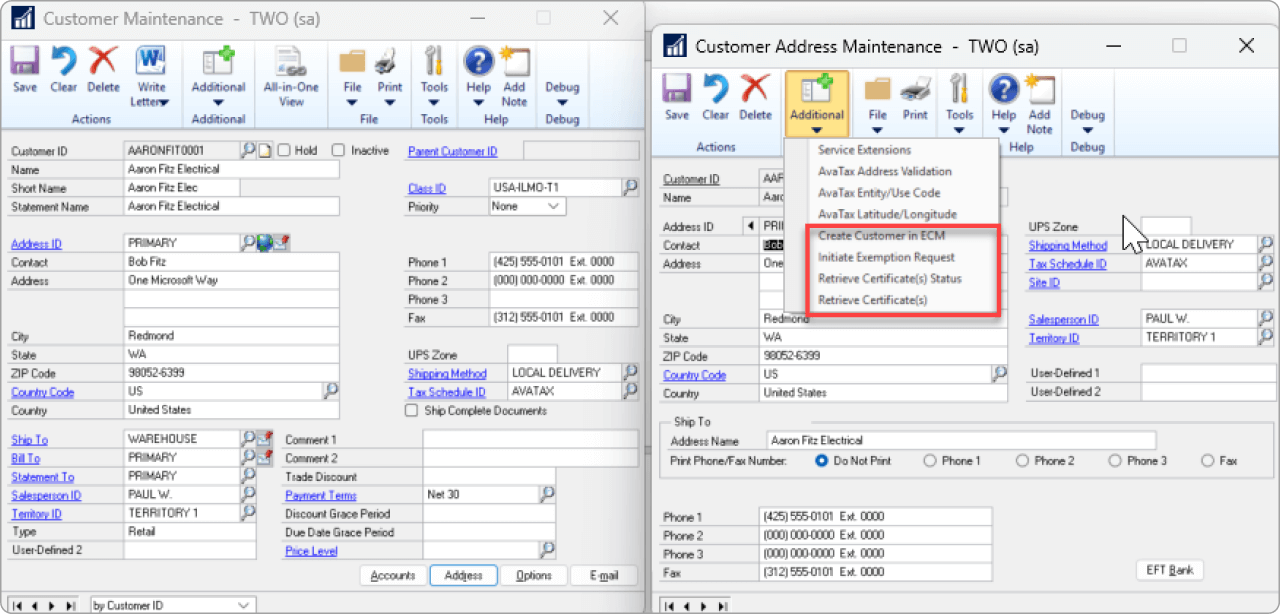Click the Clear icon in Customer Address Maintenance

coord(716,100)
